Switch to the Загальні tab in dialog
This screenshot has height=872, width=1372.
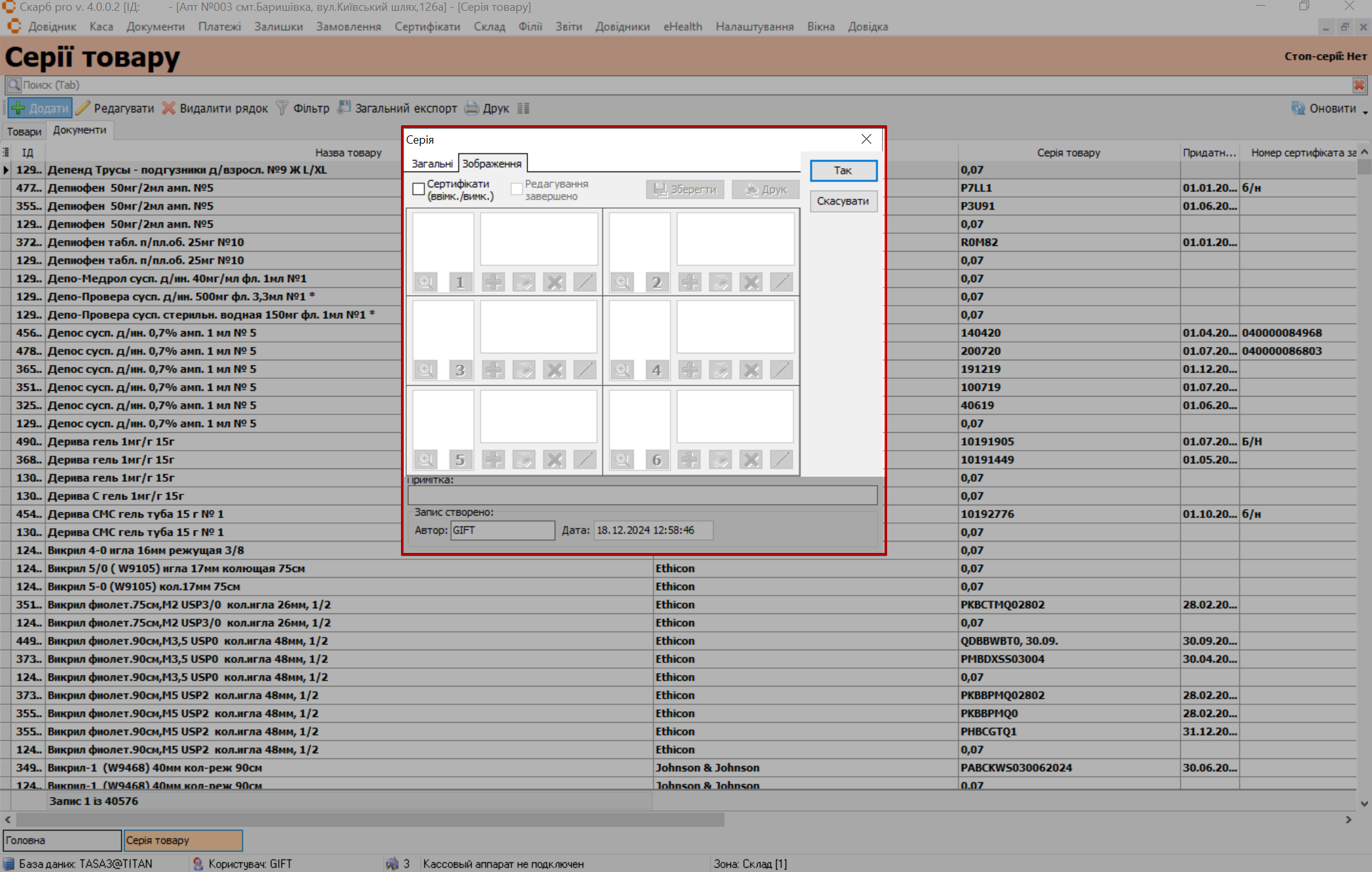[431, 164]
